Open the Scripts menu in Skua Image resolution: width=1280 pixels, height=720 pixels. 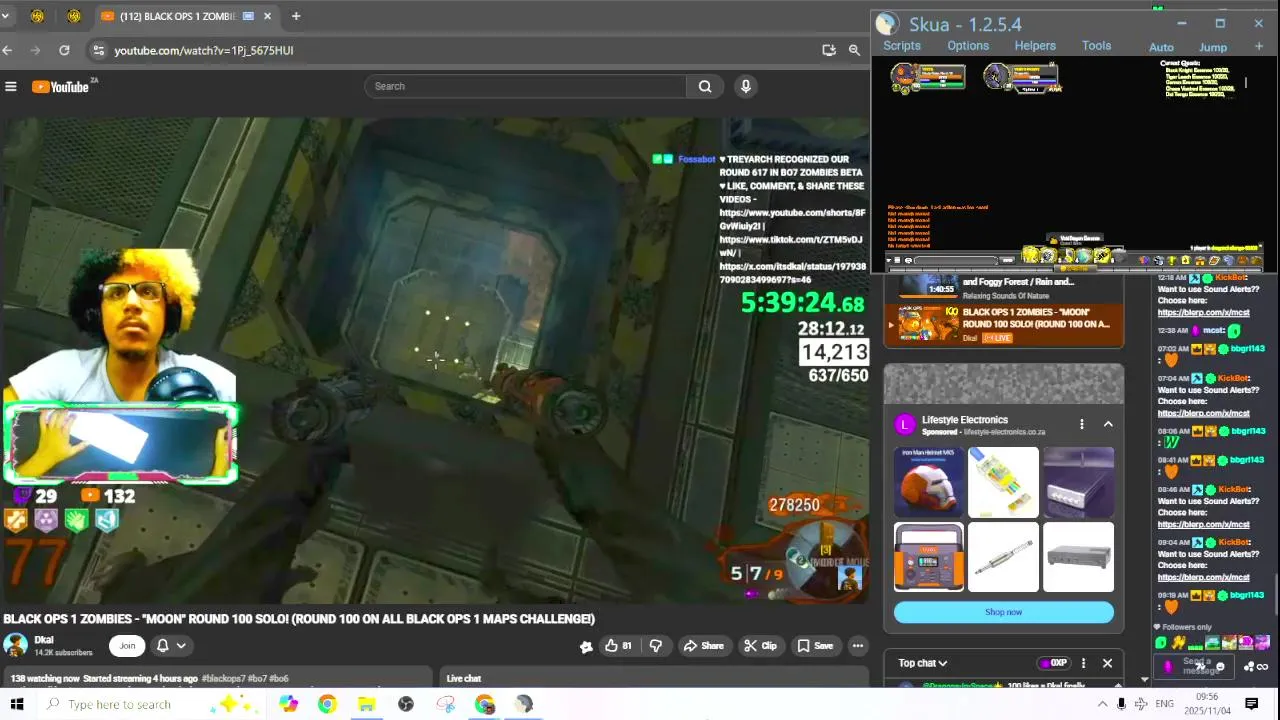click(x=902, y=46)
